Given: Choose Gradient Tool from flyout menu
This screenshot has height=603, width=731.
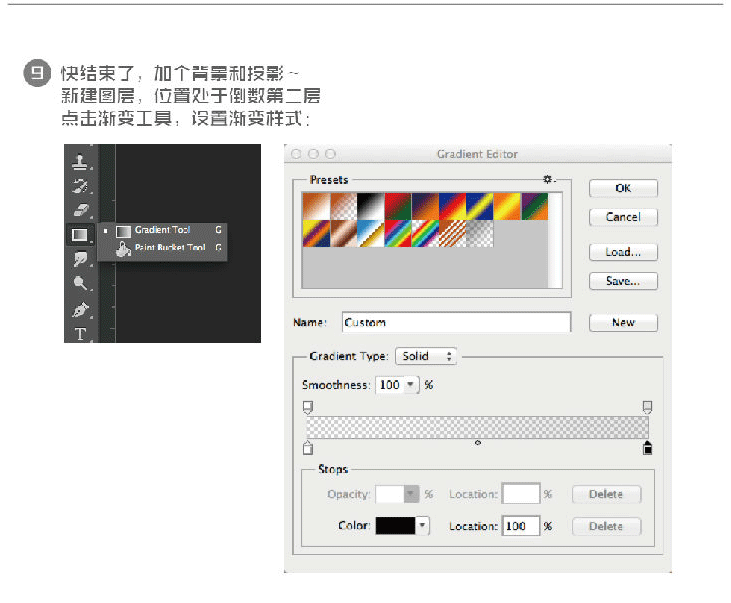Looking at the screenshot, I should pyautogui.click(x=162, y=230).
